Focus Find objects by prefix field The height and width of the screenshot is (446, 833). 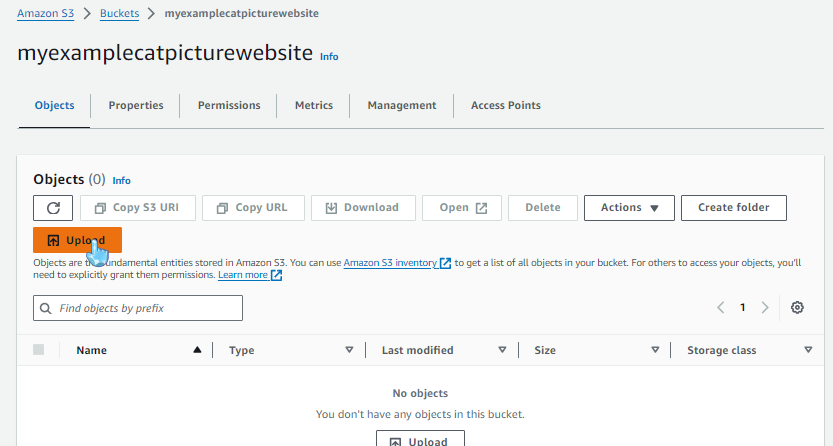pyautogui.click(x=138, y=308)
